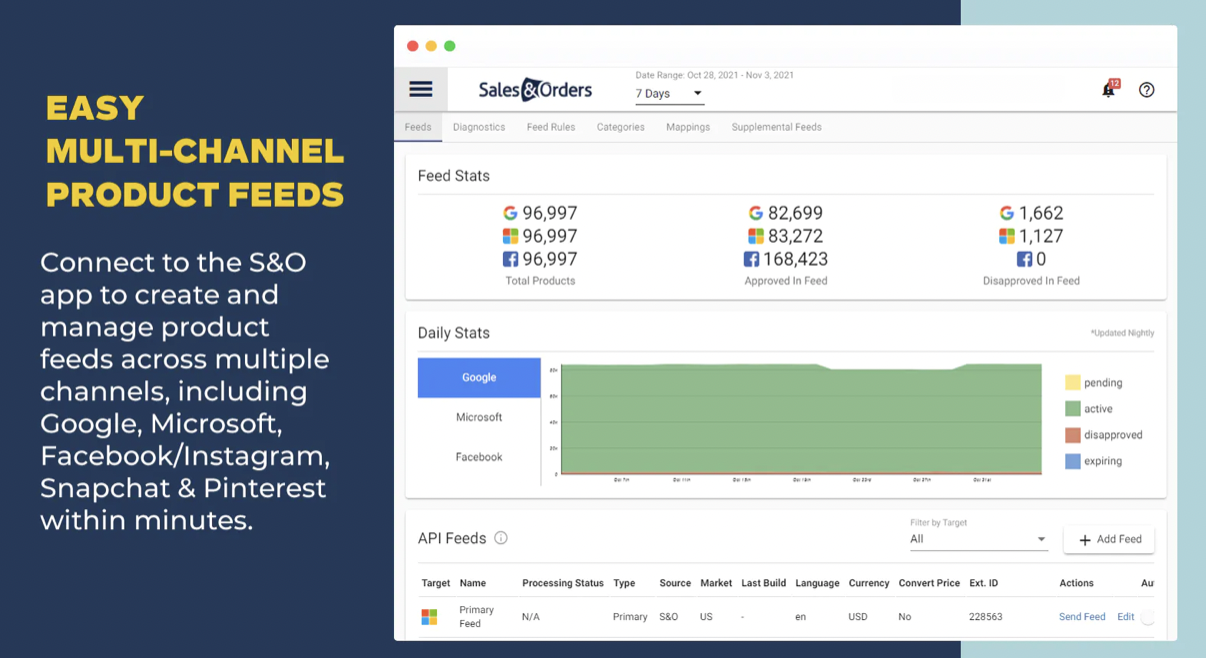
Task: Click the Currency column header
Action: (x=869, y=583)
